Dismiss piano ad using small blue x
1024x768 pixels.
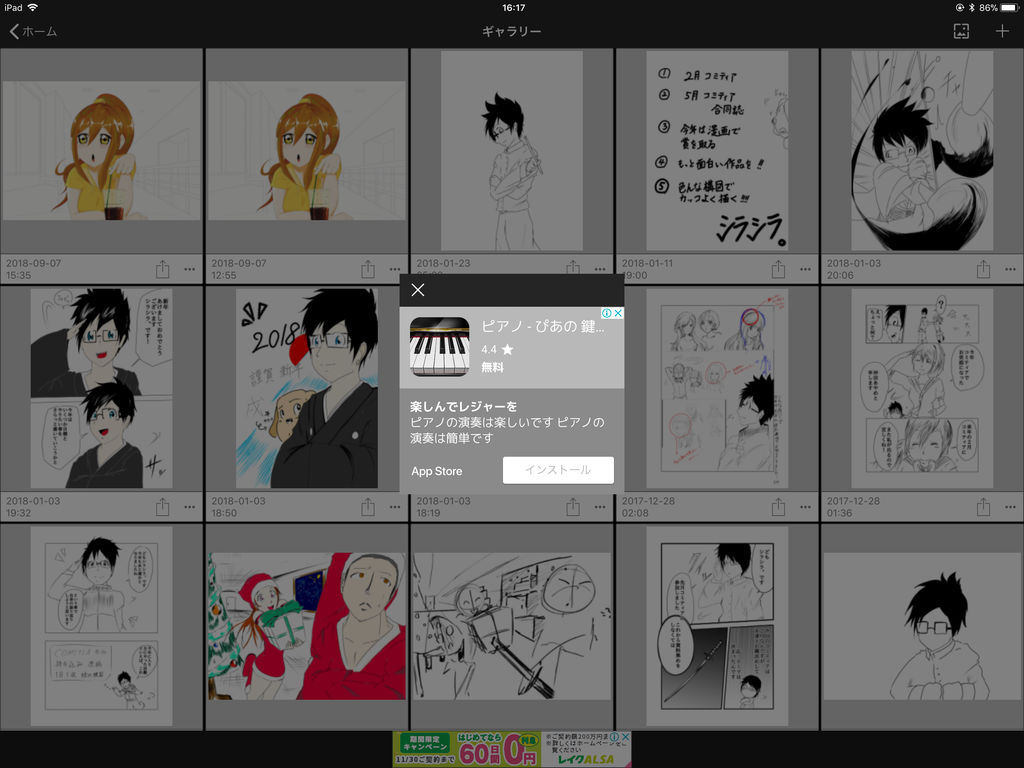click(x=618, y=313)
